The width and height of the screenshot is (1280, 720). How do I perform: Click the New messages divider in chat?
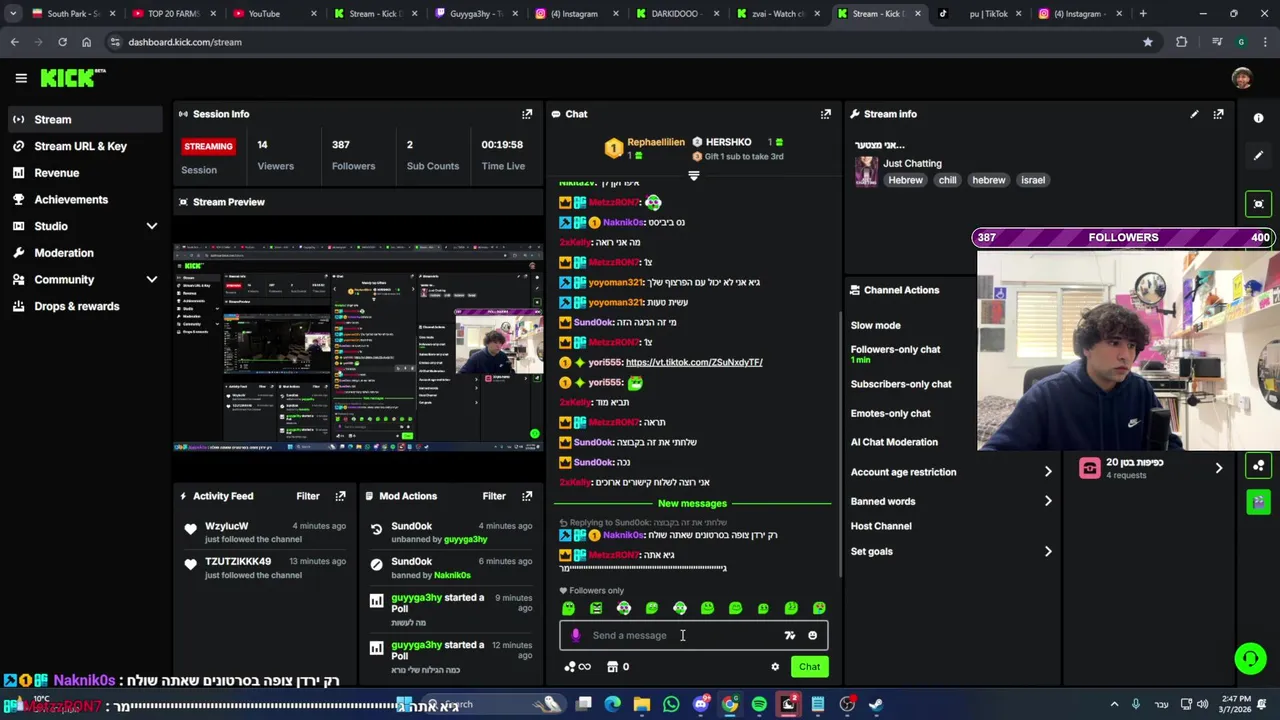(692, 504)
